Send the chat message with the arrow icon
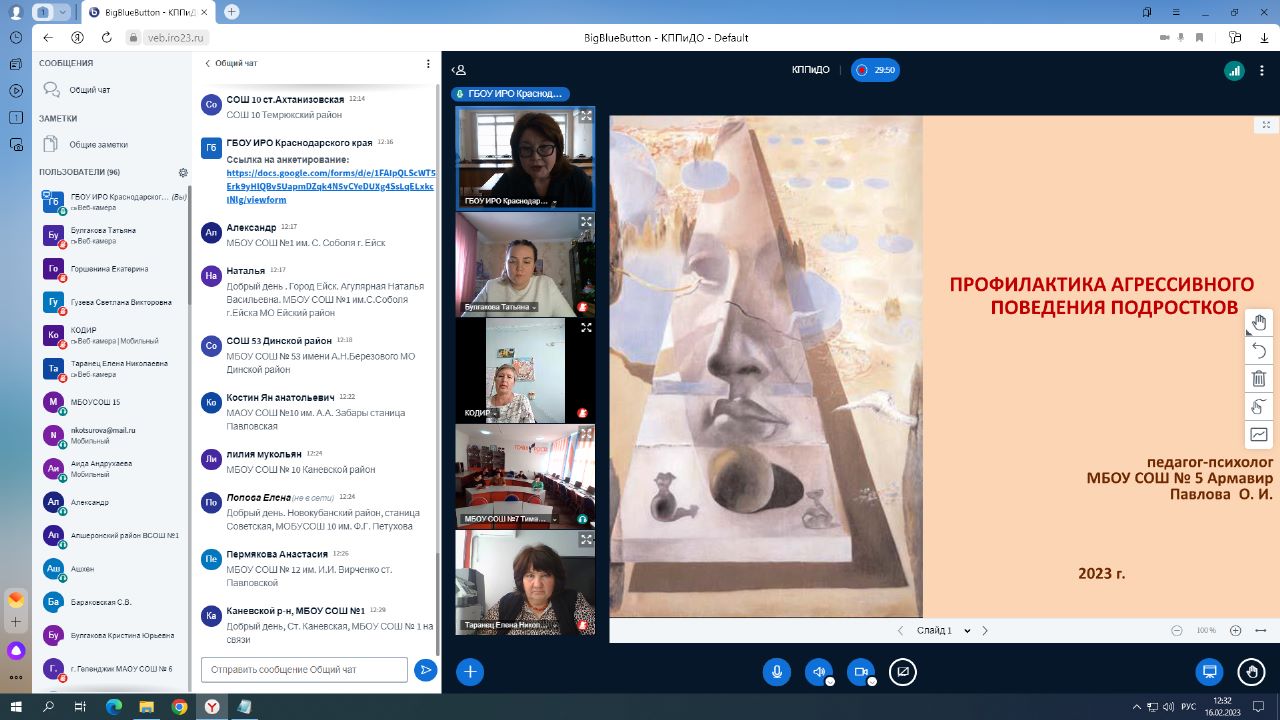Viewport: 1280px width, 720px height. click(x=426, y=670)
